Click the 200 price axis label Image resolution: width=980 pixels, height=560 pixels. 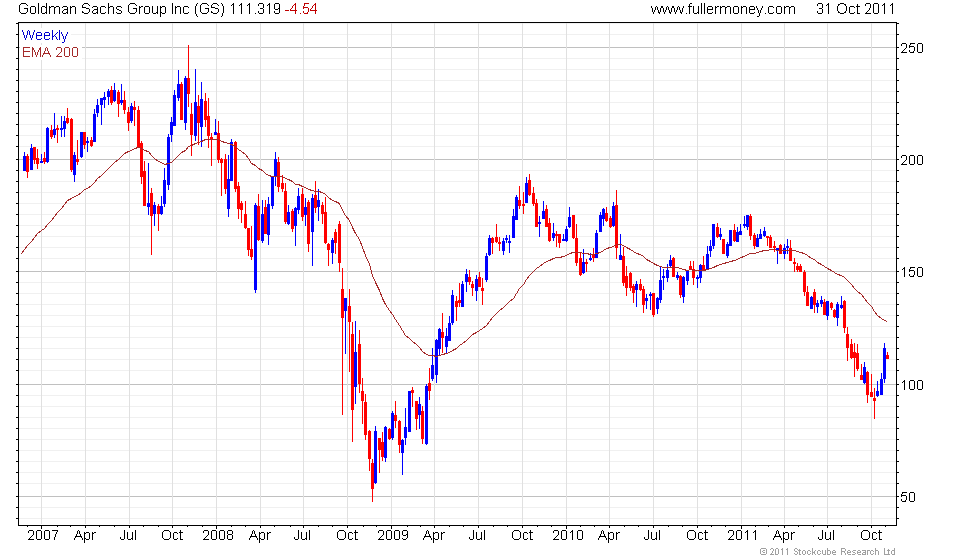click(912, 160)
